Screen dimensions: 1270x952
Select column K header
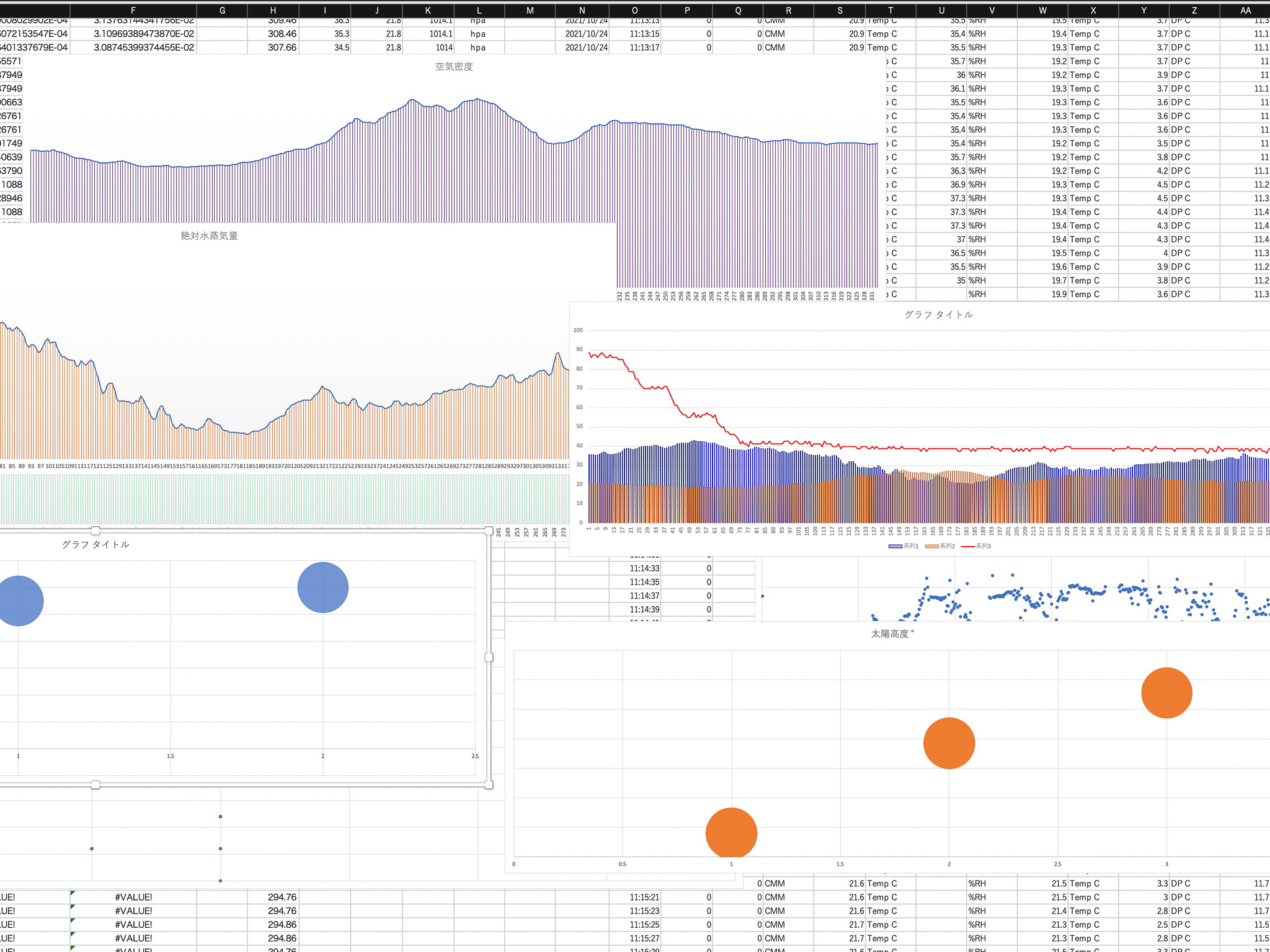tap(428, 11)
